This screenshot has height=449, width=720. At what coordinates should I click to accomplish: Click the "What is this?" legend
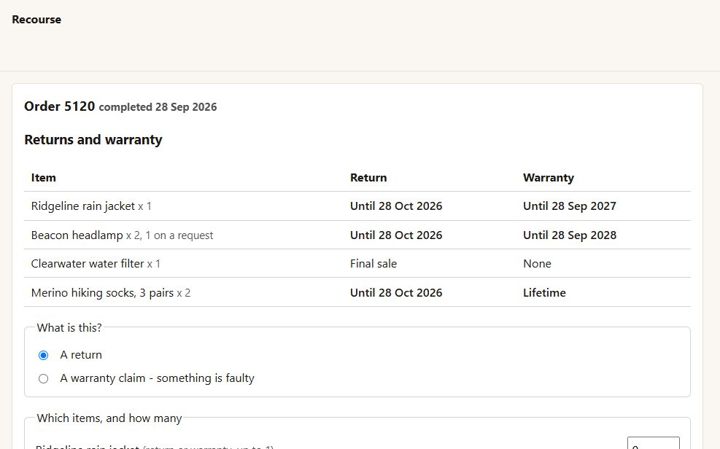69,328
